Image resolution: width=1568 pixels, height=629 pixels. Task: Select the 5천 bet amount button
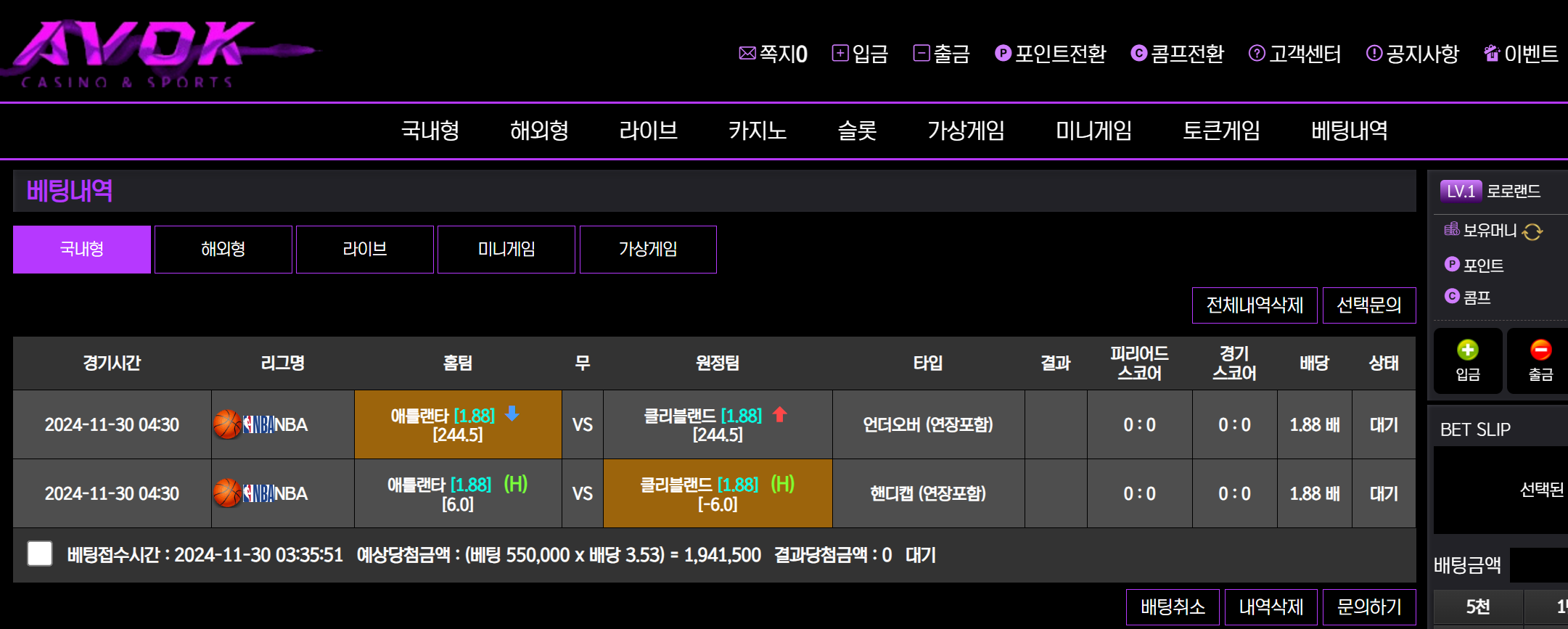click(x=1477, y=607)
